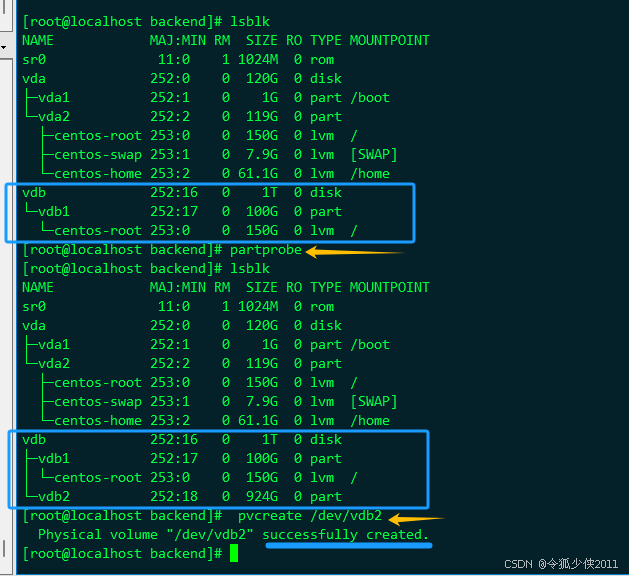Click the 'vdb2' partition name
This screenshot has width=629, height=576.
pyautogui.click(x=54, y=497)
